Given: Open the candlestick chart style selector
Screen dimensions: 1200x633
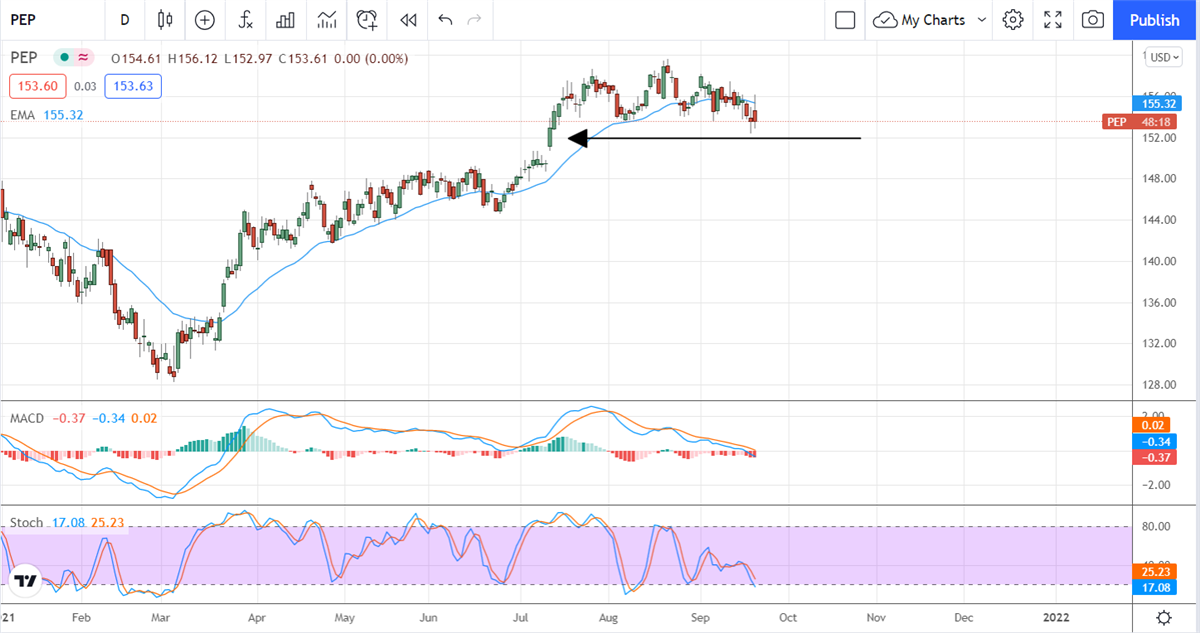Looking at the screenshot, I should 165,20.
